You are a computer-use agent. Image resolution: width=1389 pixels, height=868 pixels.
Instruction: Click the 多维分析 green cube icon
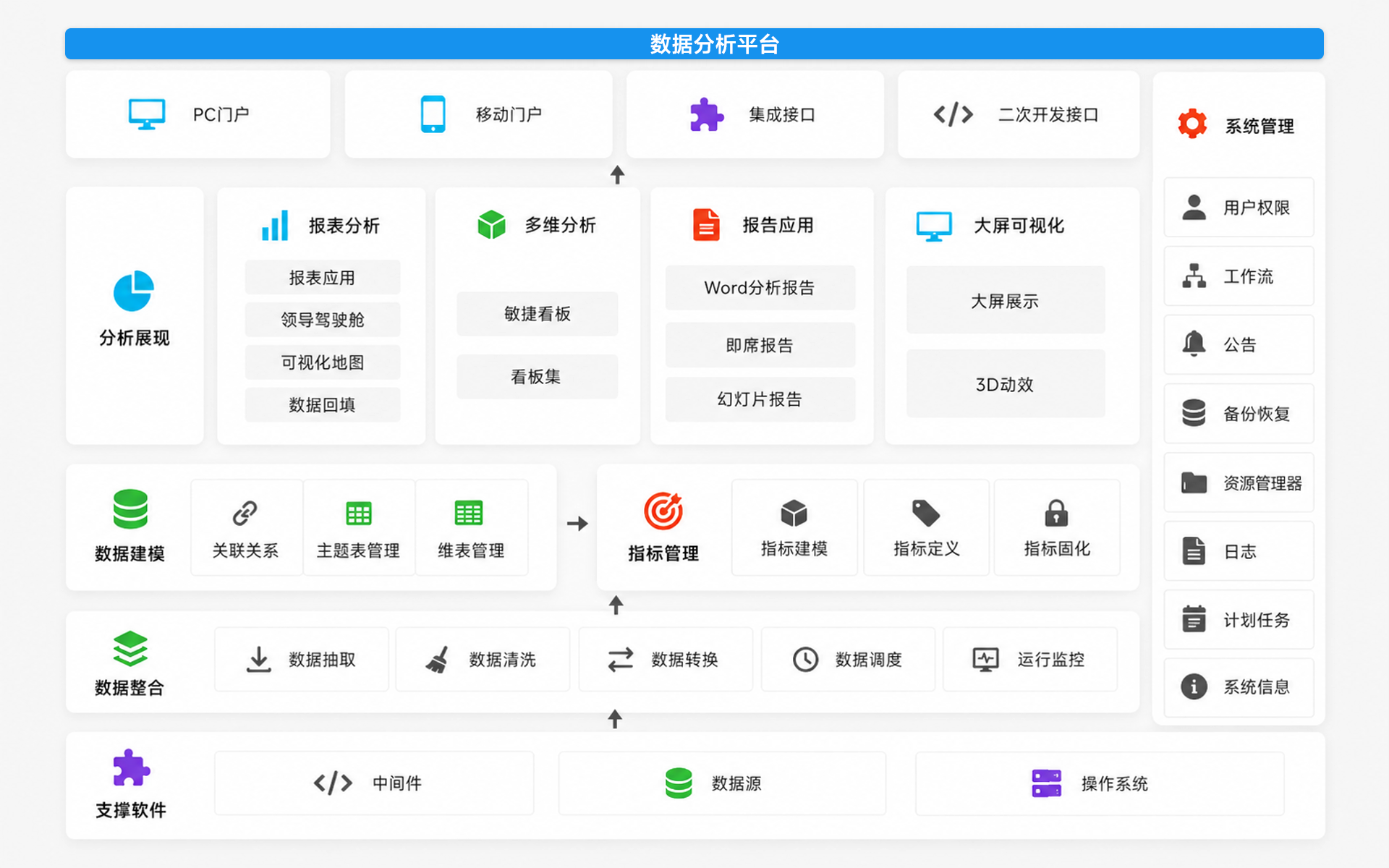(491, 225)
